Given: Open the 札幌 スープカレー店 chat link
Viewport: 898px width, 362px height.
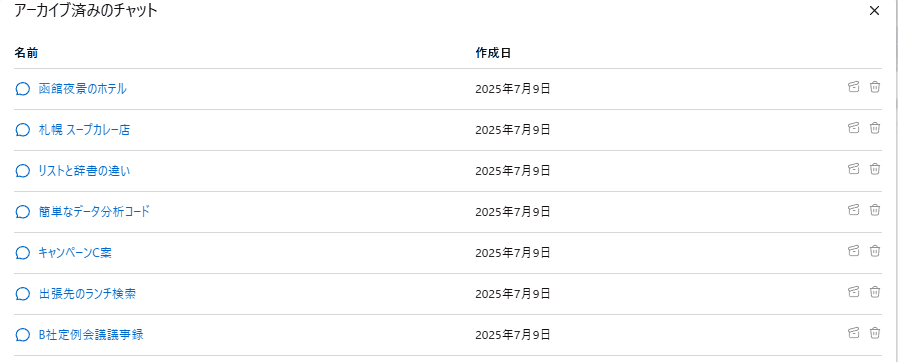Looking at the screenshot, I should (84, 130).
